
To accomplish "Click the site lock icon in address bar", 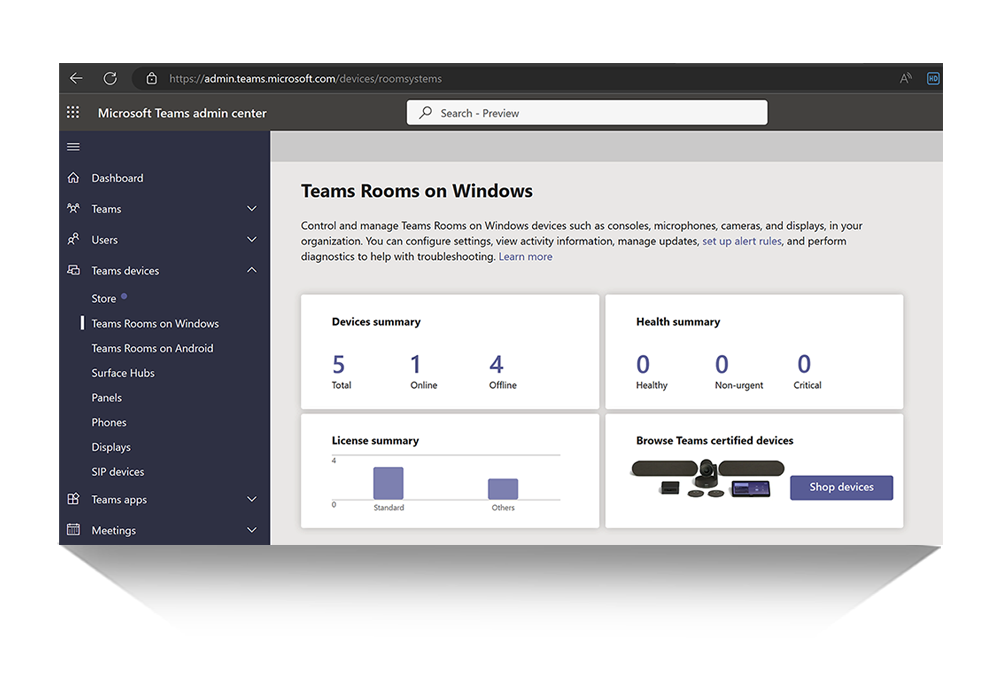I will [151, 78].
